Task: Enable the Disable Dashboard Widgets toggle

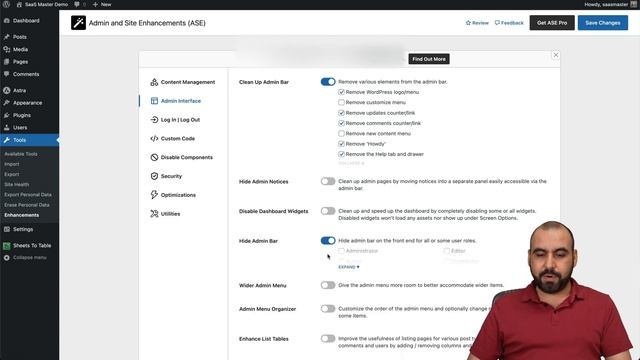Action: (328, 211)
